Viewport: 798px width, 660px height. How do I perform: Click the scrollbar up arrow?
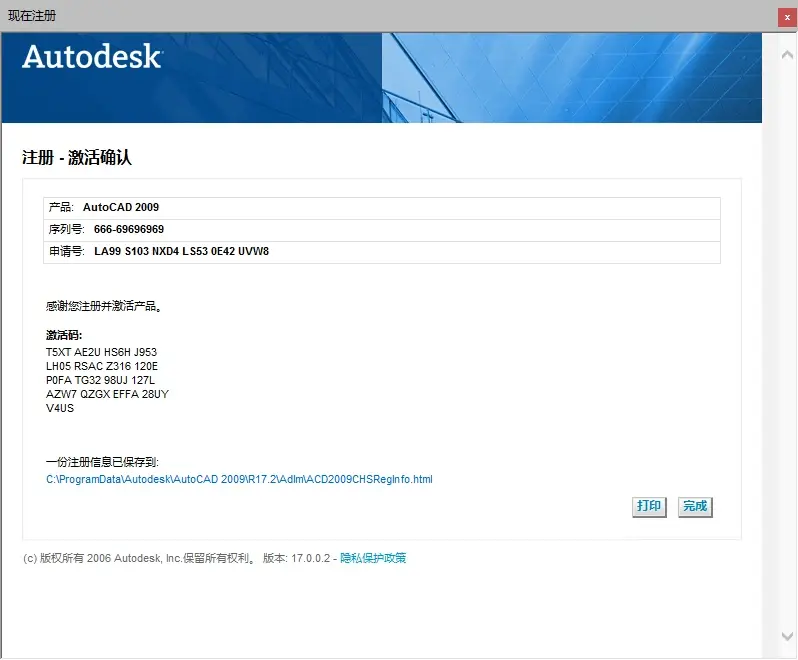point(787,54)
